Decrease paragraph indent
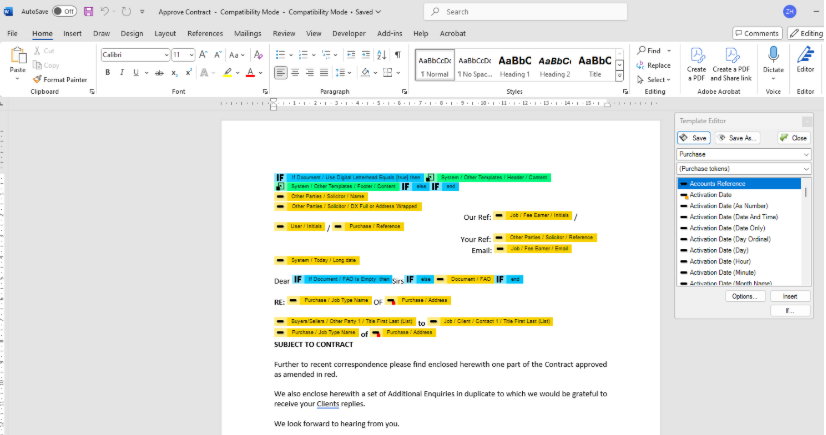This screenshot has height=435, width=826. 351,55
